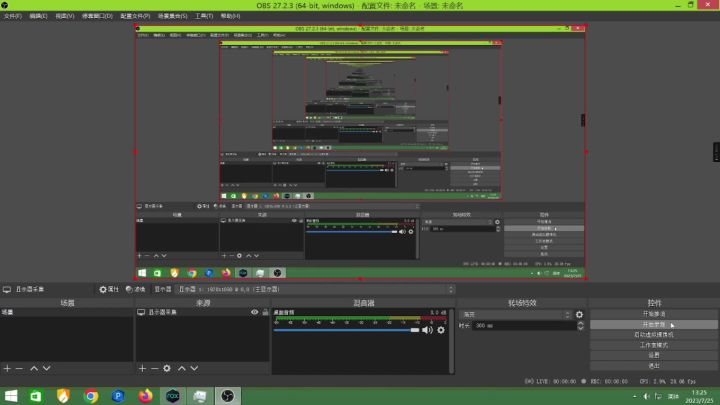Open the 视图(V) View menu
This screenshot has height=405, width=720.
click(65, 16)
